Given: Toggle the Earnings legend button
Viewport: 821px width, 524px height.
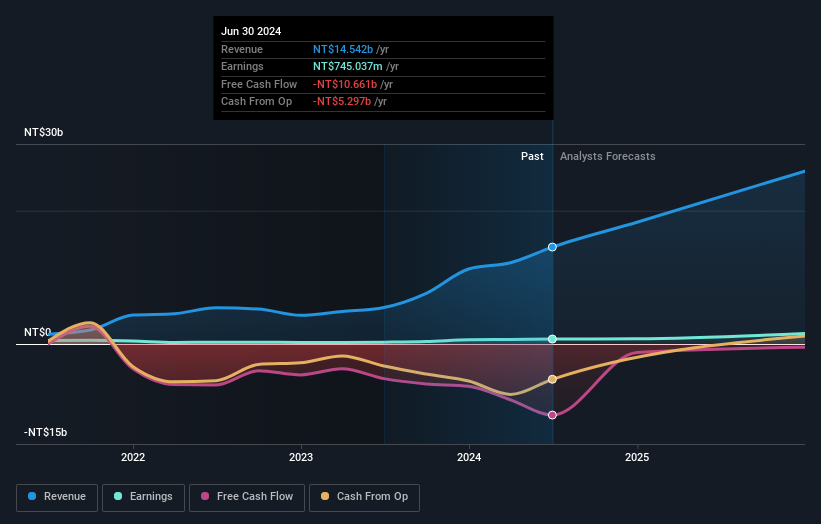Looking at the screenshot, I should click(x=143, y=497).
